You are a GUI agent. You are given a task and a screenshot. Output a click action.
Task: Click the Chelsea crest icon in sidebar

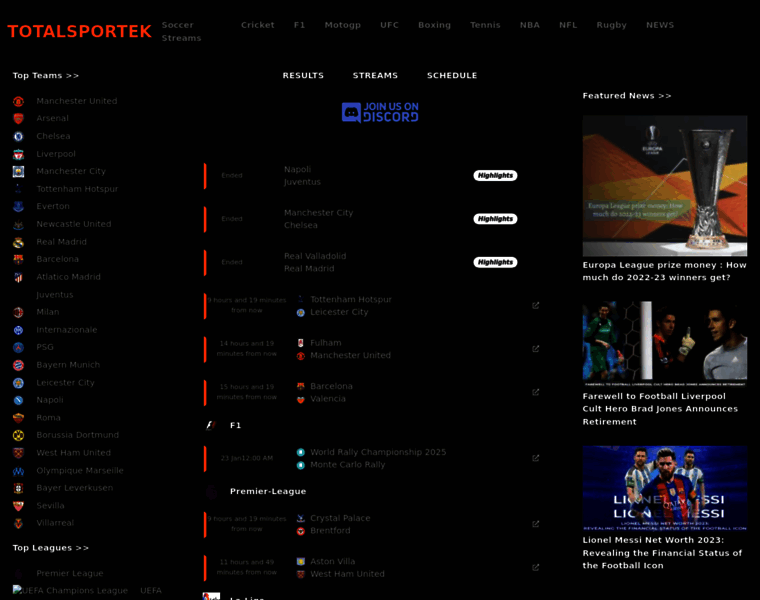pos(18,137)
